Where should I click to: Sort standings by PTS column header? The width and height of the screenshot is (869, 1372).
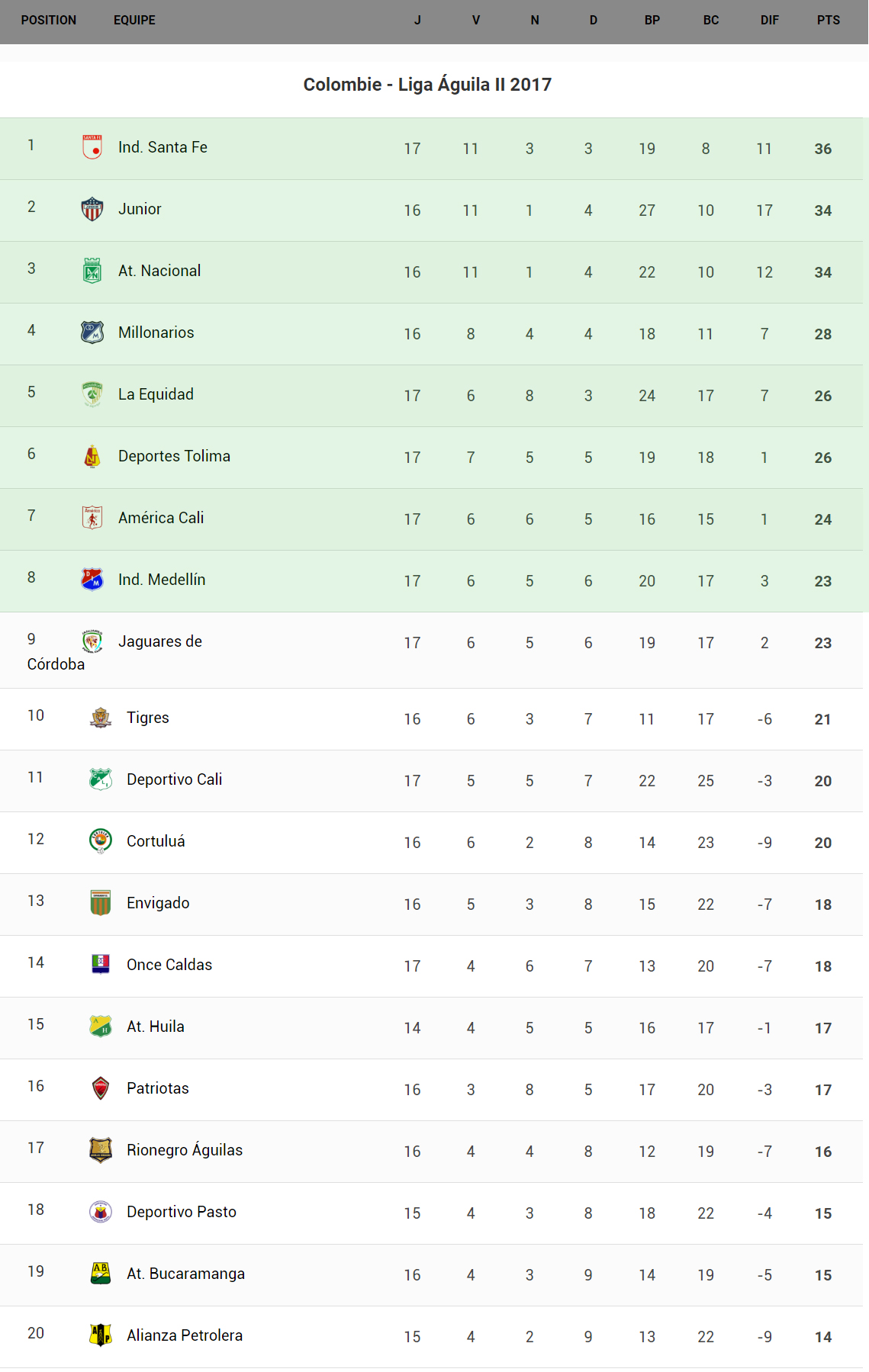828,21
